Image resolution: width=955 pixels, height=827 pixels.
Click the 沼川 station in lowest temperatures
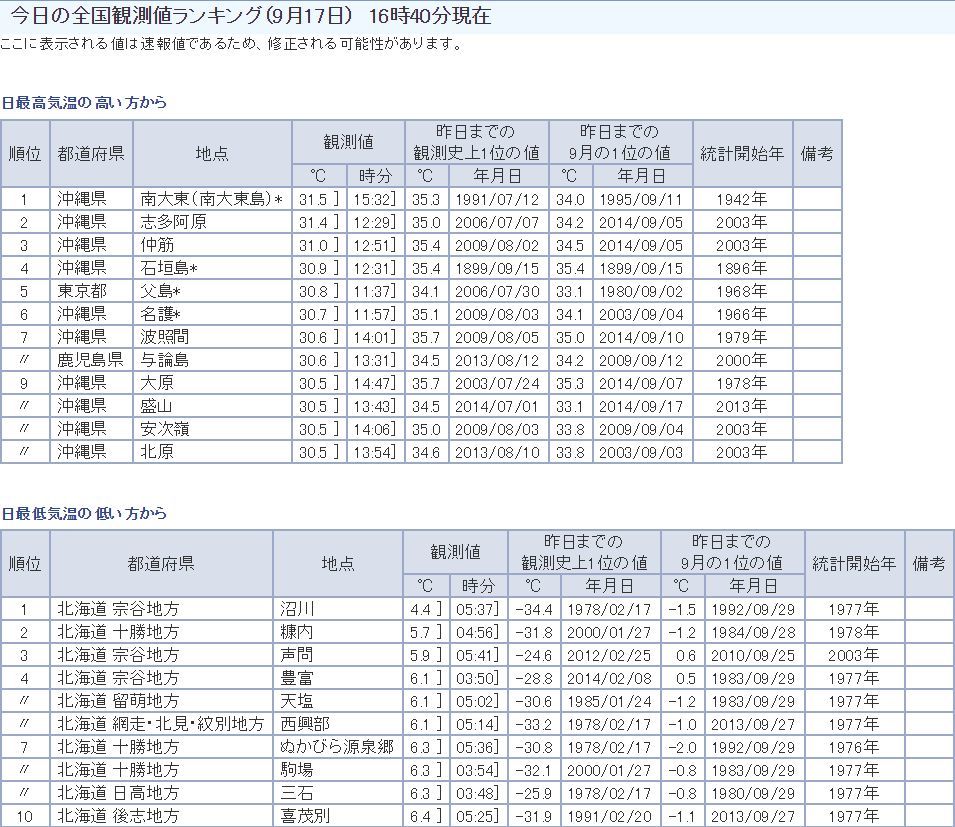(298, 609)
